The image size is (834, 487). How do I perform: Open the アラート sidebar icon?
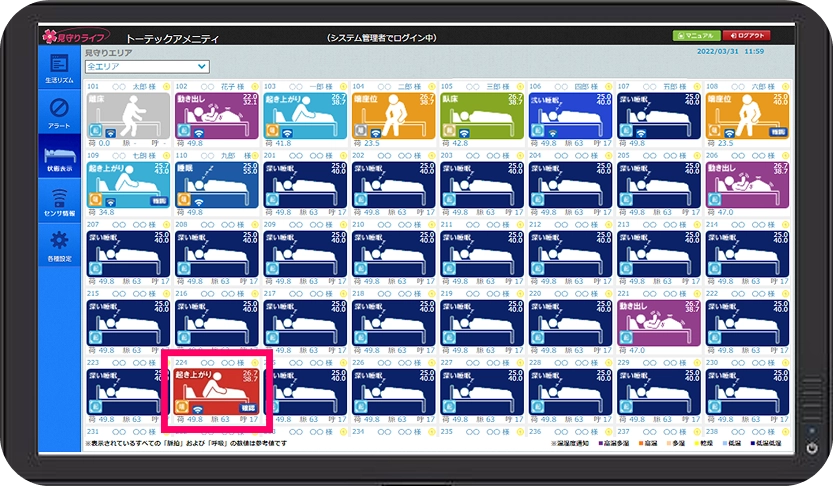click(x=58, y=110)
